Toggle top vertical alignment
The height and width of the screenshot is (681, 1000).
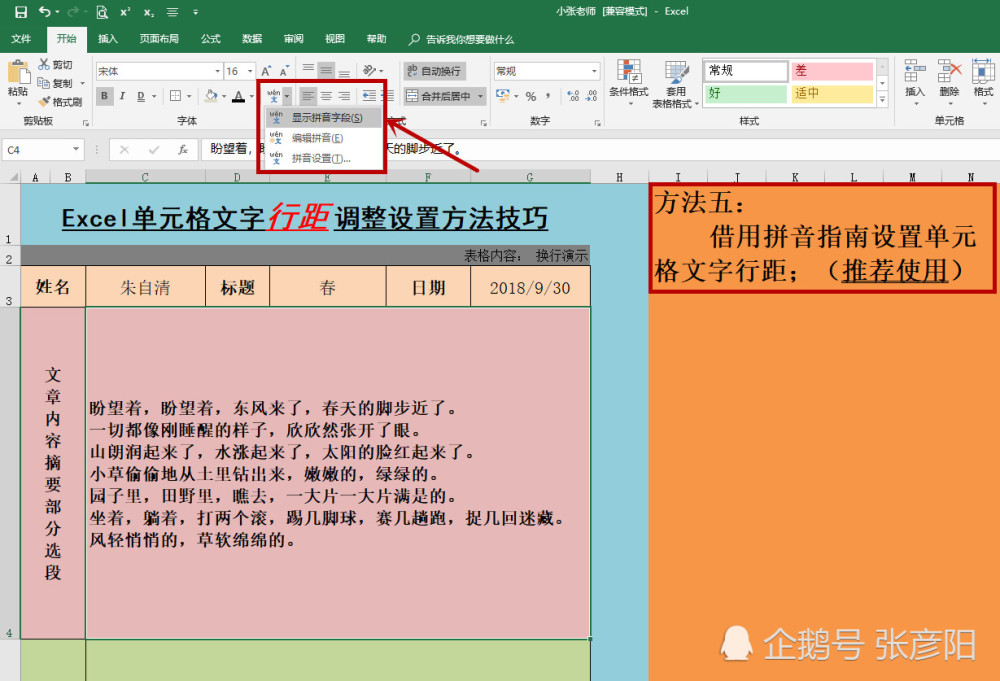pyautogui.click(x=308, y=70)
